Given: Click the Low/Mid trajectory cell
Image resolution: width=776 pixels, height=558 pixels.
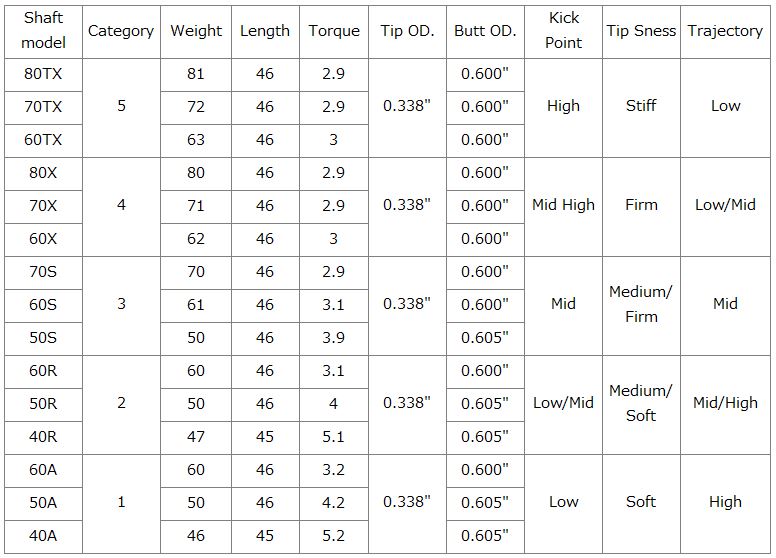Looking at the screenshot, I should pos(725,206).
